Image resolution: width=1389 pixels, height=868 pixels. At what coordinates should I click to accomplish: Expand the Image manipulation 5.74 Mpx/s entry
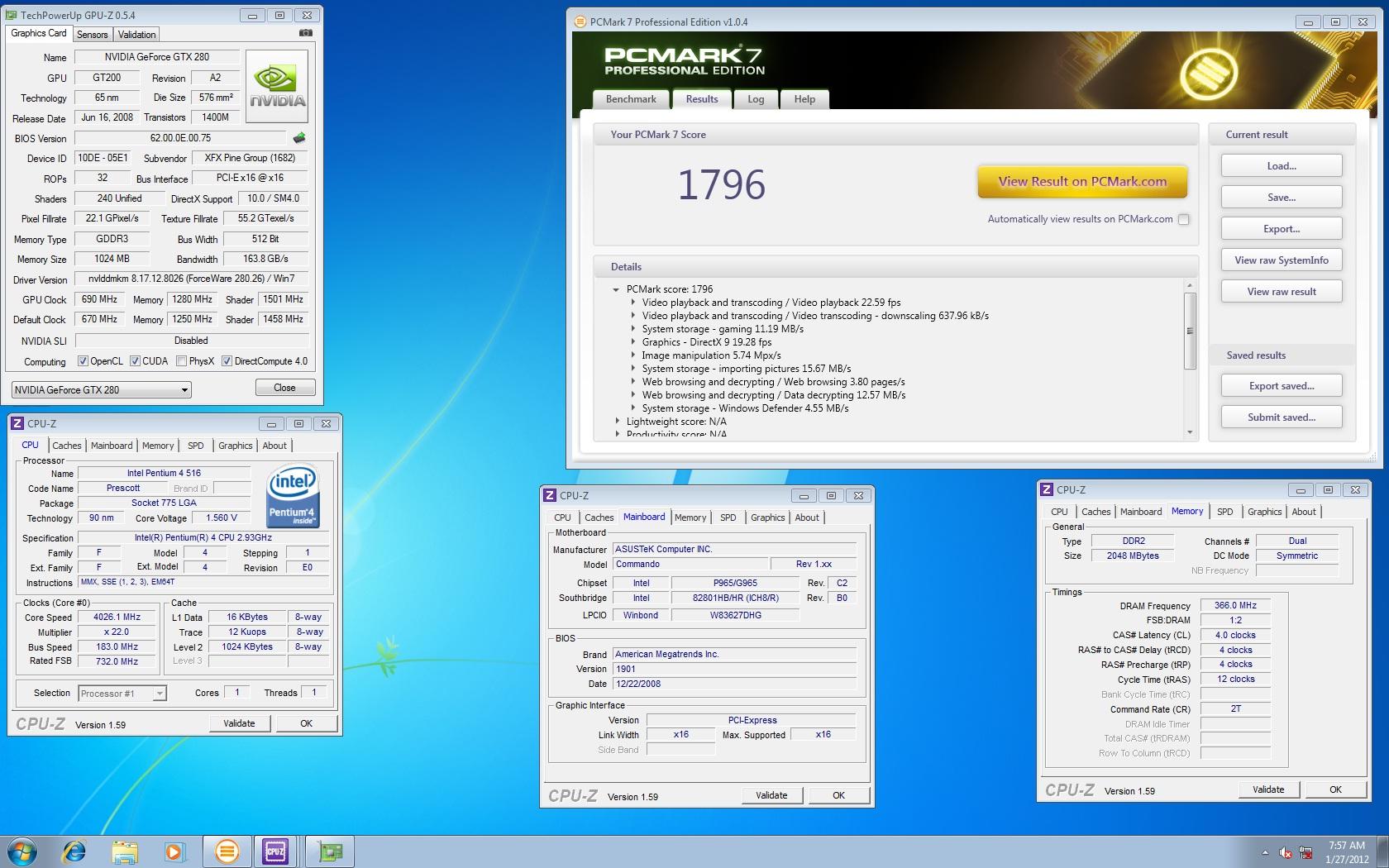pyautogui.click(x=633, y=355)
